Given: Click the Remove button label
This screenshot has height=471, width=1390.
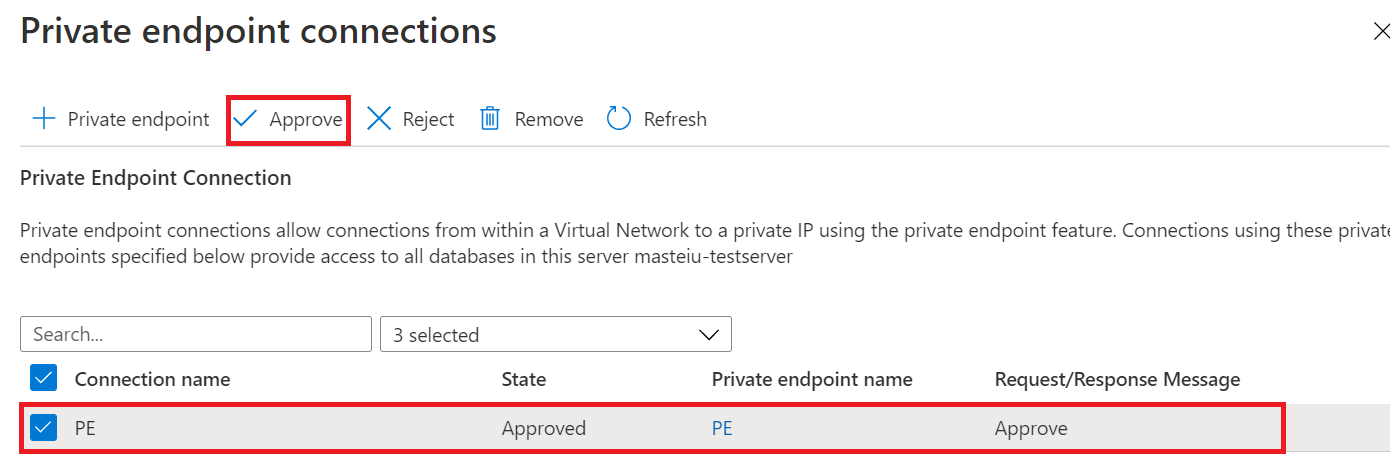Looking at the screenshot, I should pyautogui.click(x=549, y=119).
